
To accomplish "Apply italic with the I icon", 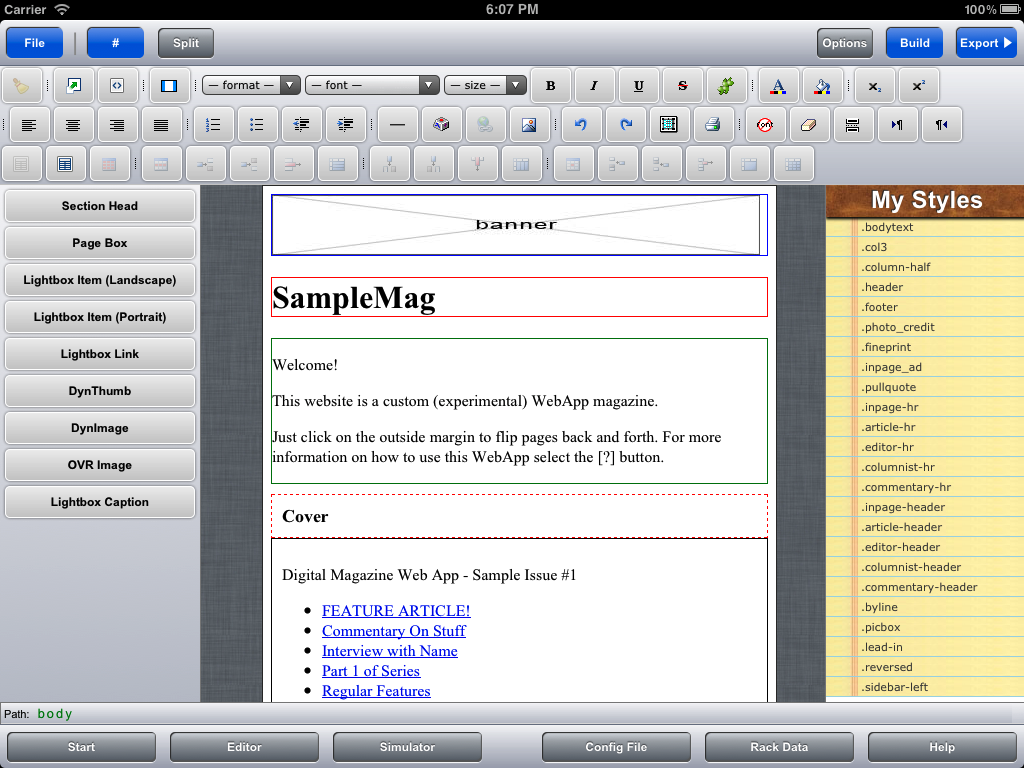I will pyautogui.click(x=594, y=86).
